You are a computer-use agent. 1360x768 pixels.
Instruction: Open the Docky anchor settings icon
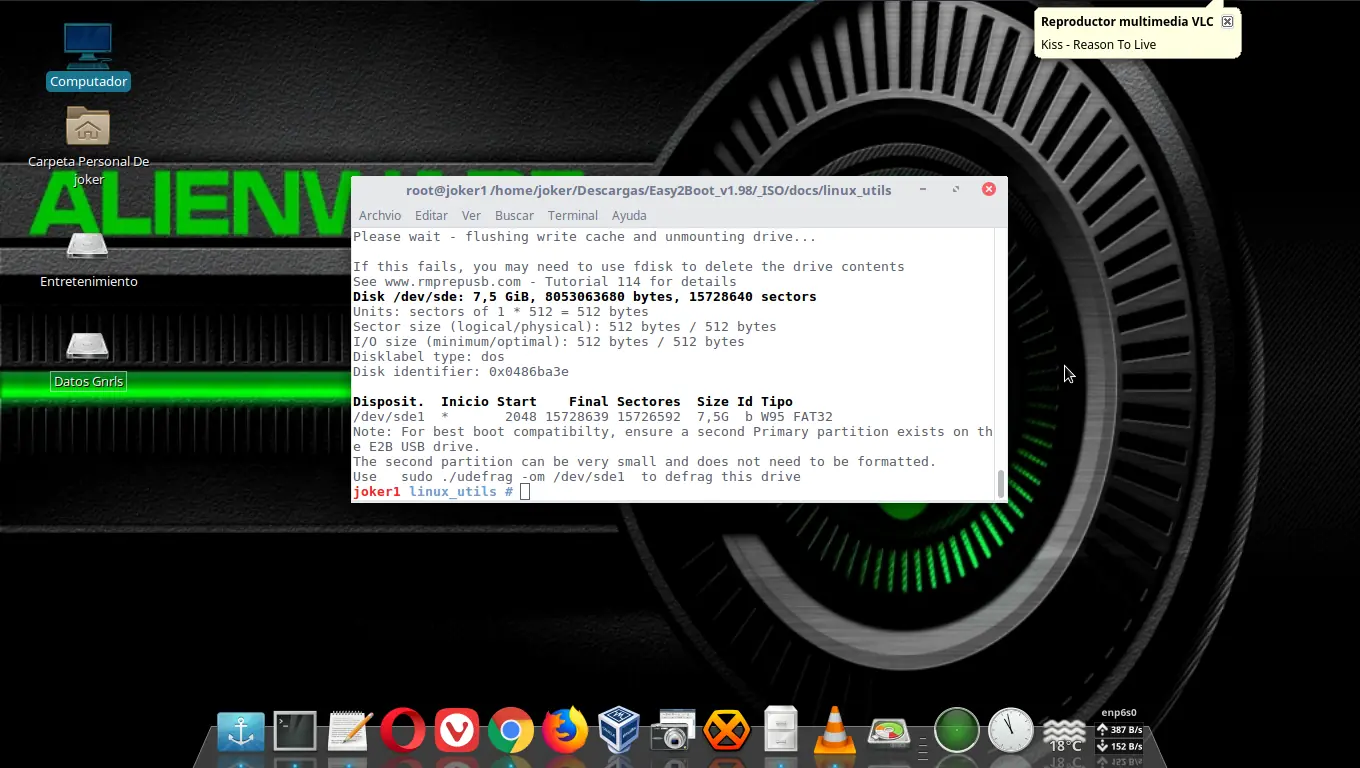(240, 730)
